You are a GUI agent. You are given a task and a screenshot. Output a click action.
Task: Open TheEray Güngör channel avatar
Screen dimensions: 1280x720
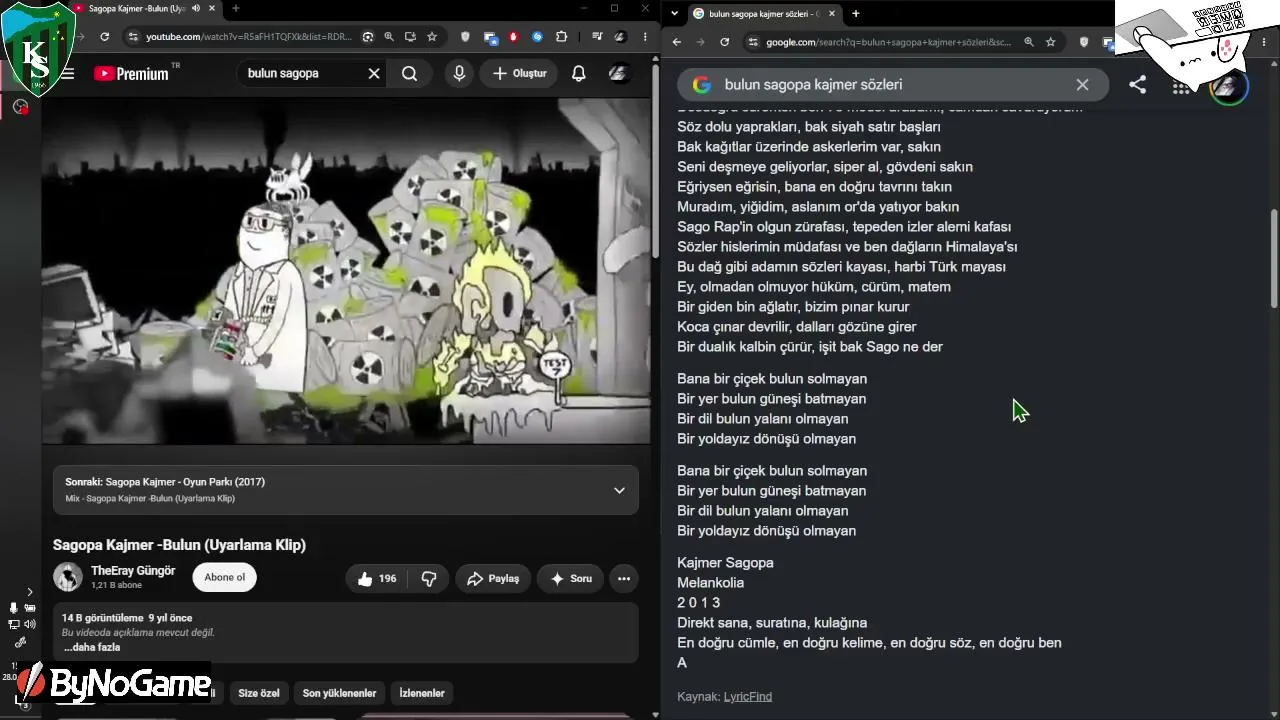[68, 577]
